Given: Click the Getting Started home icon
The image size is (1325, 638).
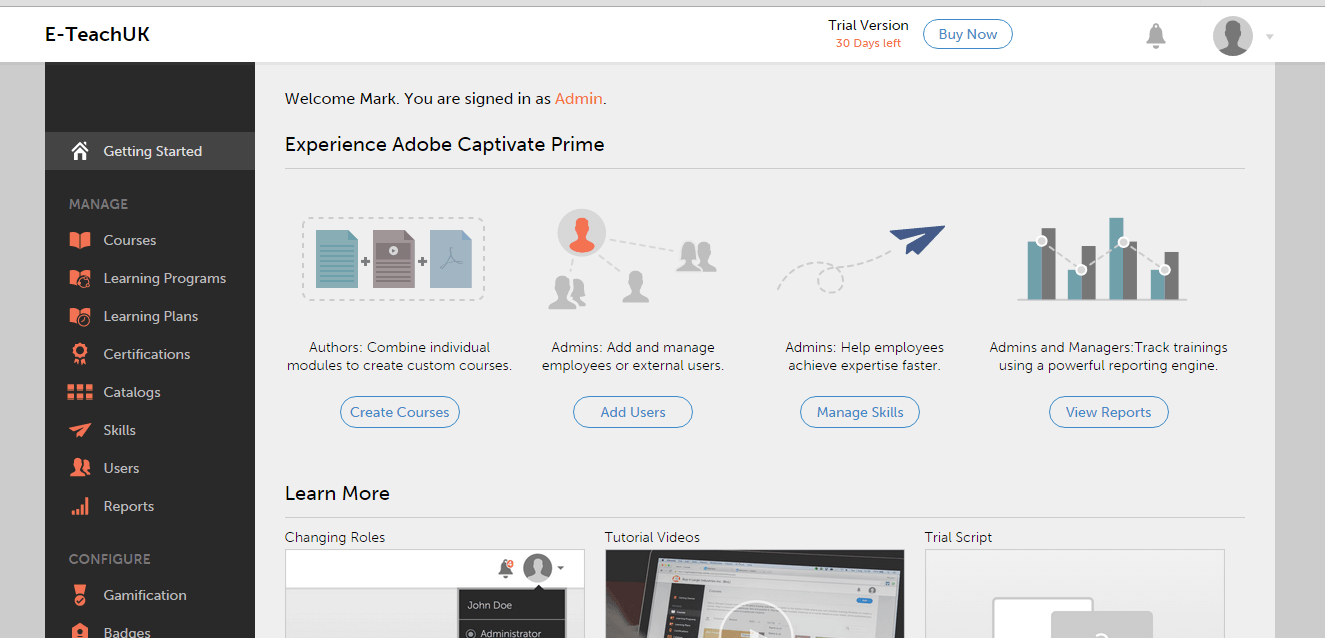Looking at the screenshot, I should [x=80, y=151].
